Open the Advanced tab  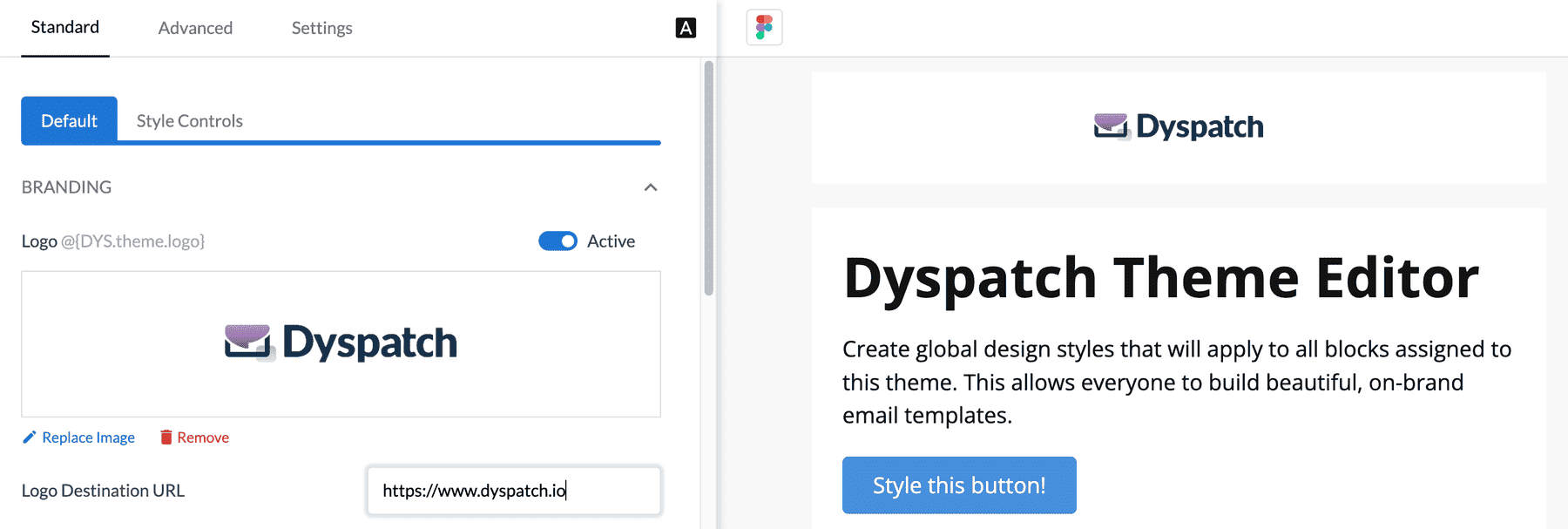point(195,28)
